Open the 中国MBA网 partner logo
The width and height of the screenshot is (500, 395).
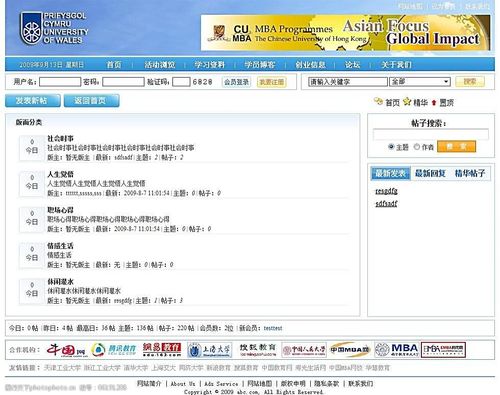[x=350, y=350]
